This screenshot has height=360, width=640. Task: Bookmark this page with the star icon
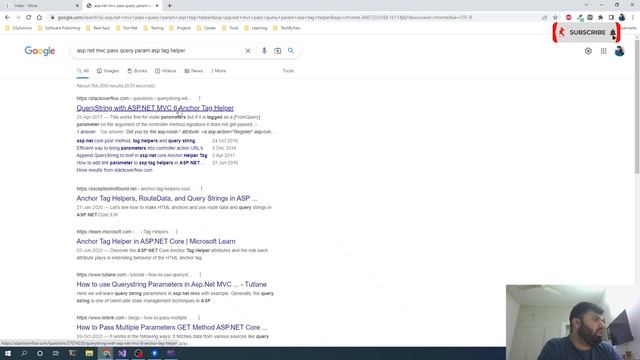555,18
